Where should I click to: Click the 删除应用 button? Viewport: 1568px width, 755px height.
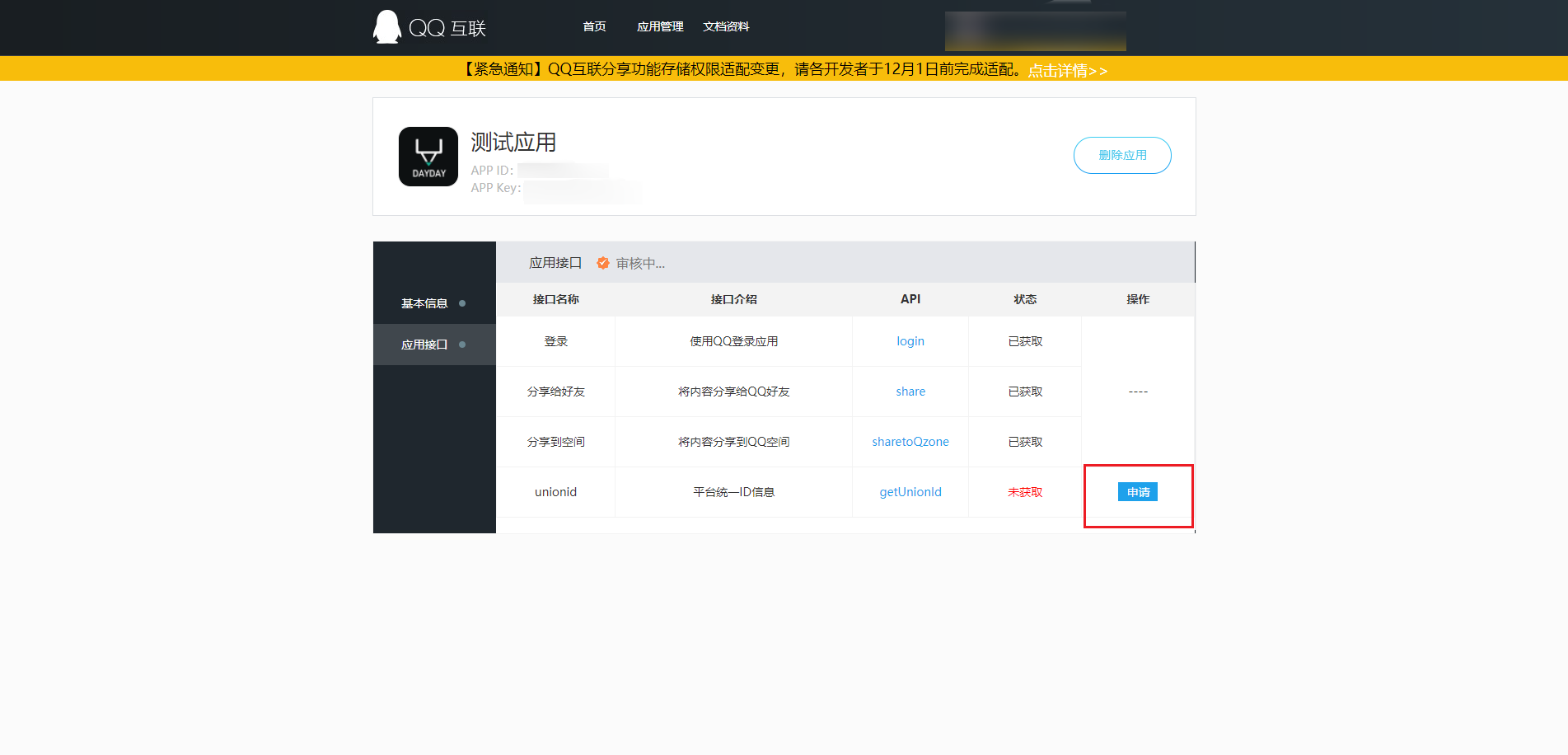click(1122, 155)
